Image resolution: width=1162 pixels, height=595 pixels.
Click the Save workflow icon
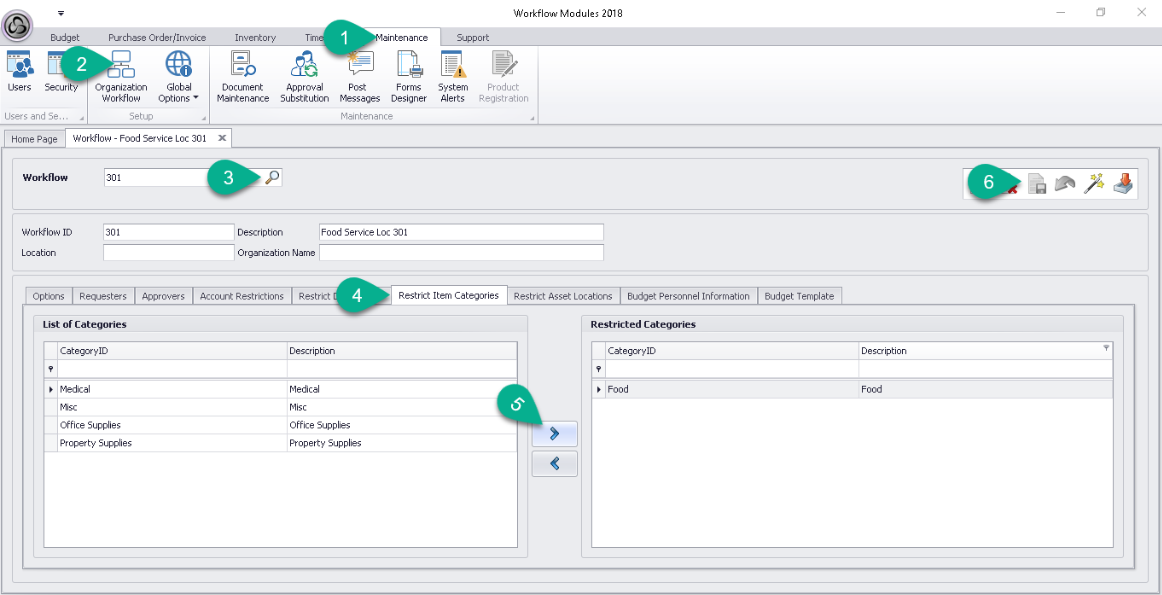[1038, 184]
